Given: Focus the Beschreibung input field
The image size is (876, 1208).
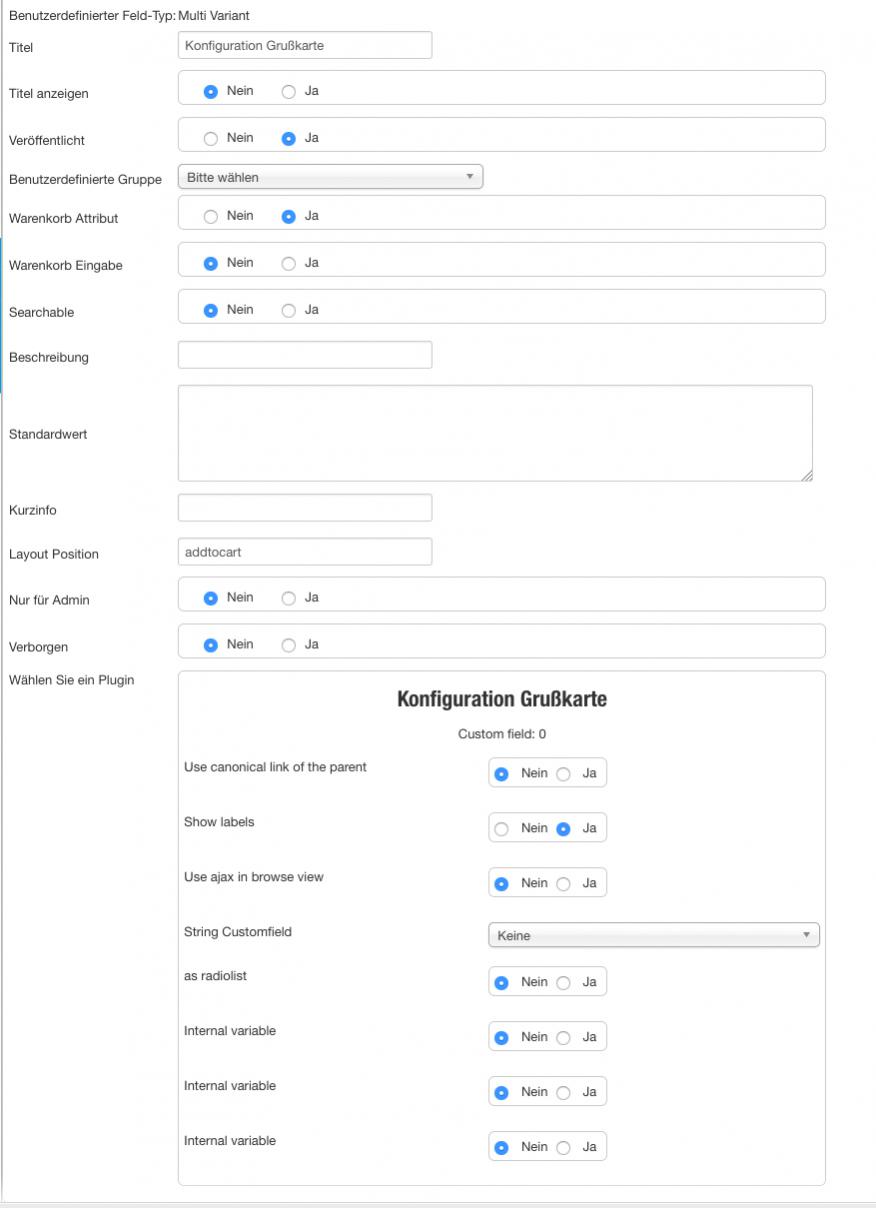Looking at the screenshot, I should pyautogui.click(x=304, y=355).
